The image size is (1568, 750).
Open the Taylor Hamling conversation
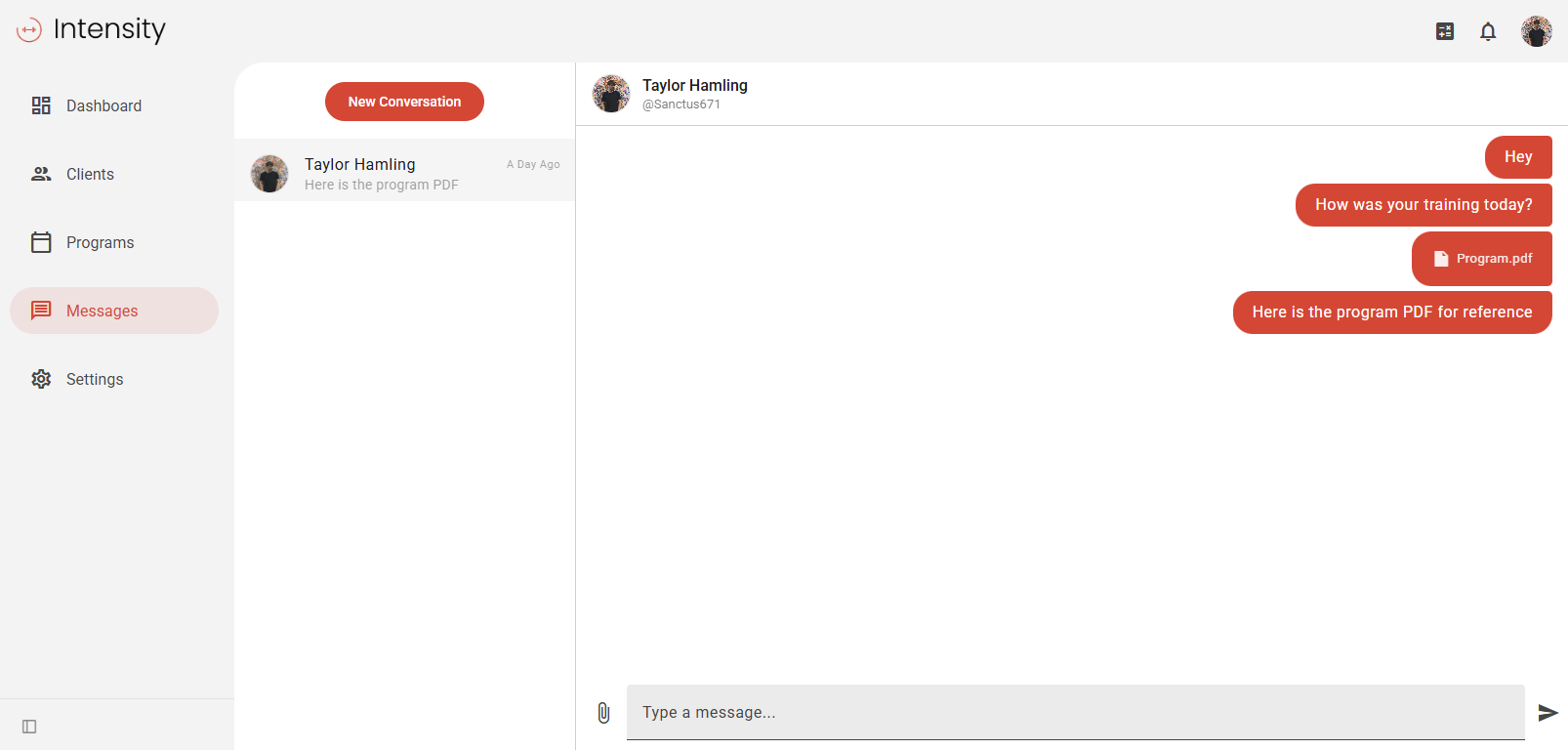click(404, 173)
